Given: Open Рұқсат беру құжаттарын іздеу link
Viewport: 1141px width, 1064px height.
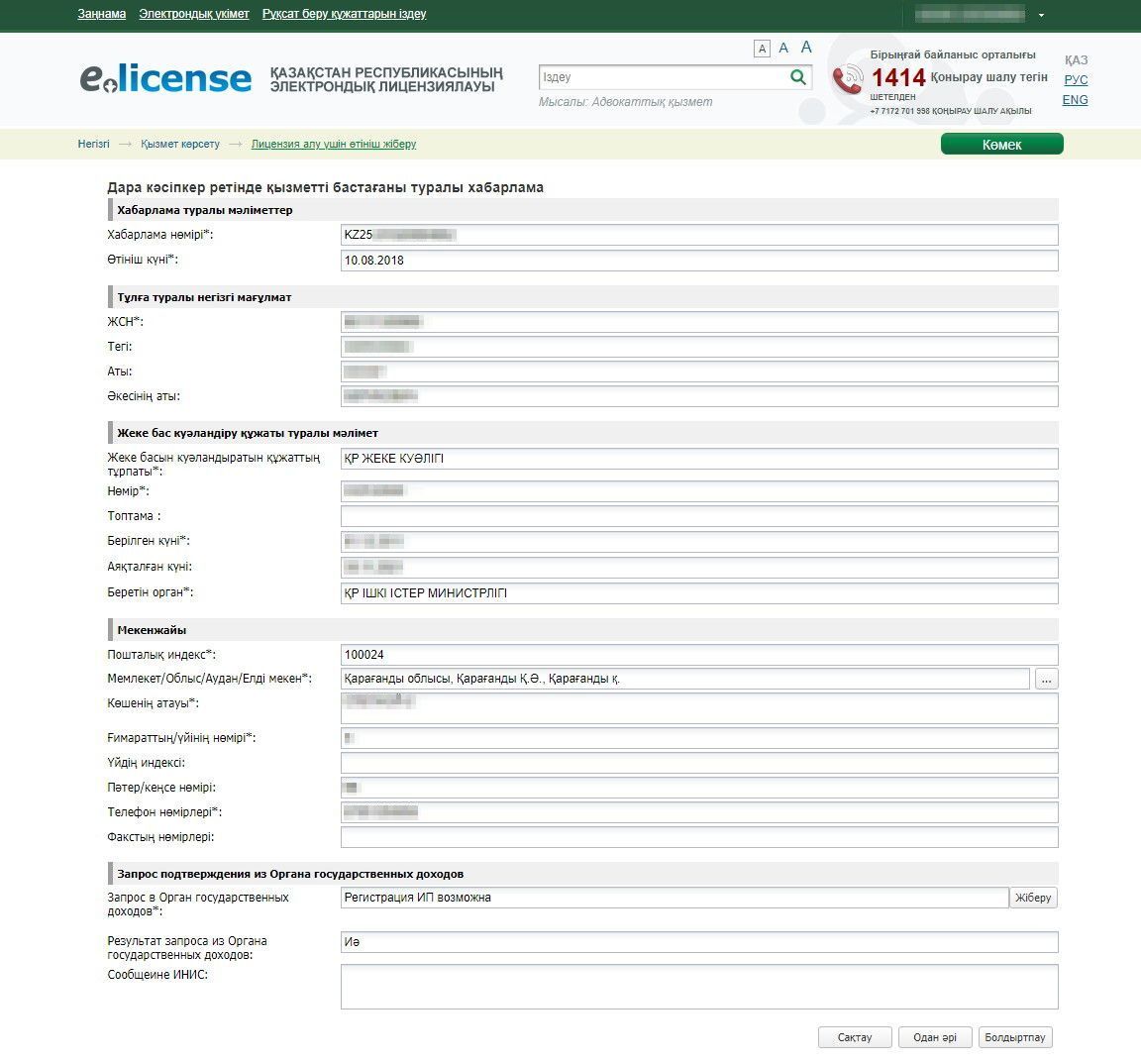Looking at the screenshot, I should pyautogui.click(x=345, y=14).
